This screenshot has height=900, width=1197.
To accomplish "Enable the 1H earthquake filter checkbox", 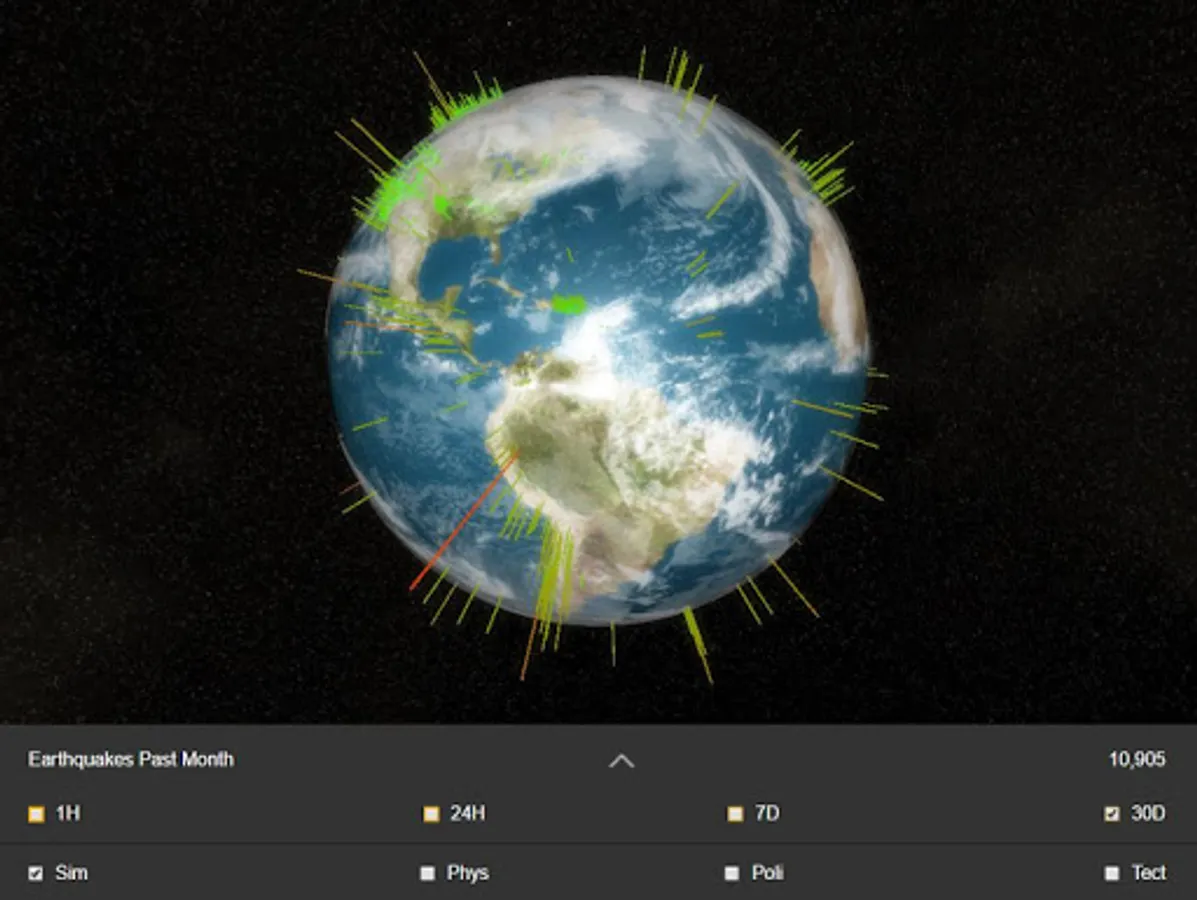I will coord(36,814).
